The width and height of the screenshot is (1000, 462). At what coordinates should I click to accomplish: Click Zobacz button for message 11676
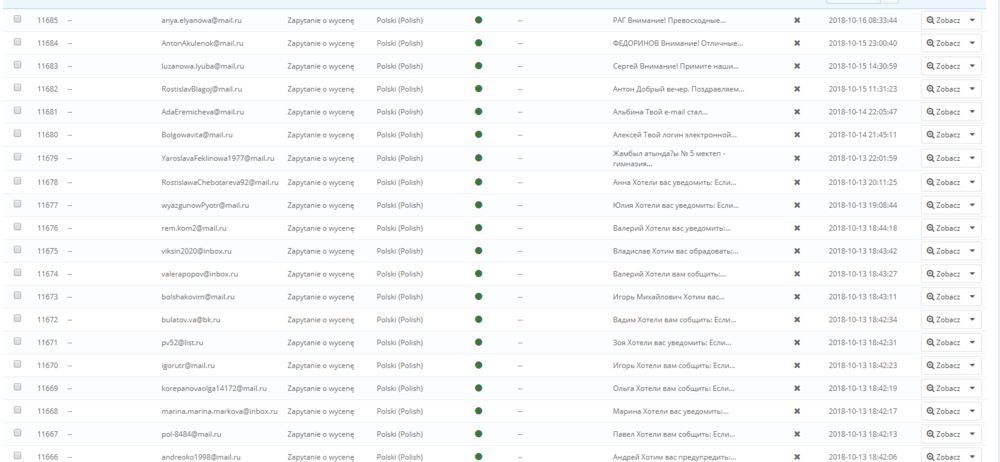click(943, 228)
